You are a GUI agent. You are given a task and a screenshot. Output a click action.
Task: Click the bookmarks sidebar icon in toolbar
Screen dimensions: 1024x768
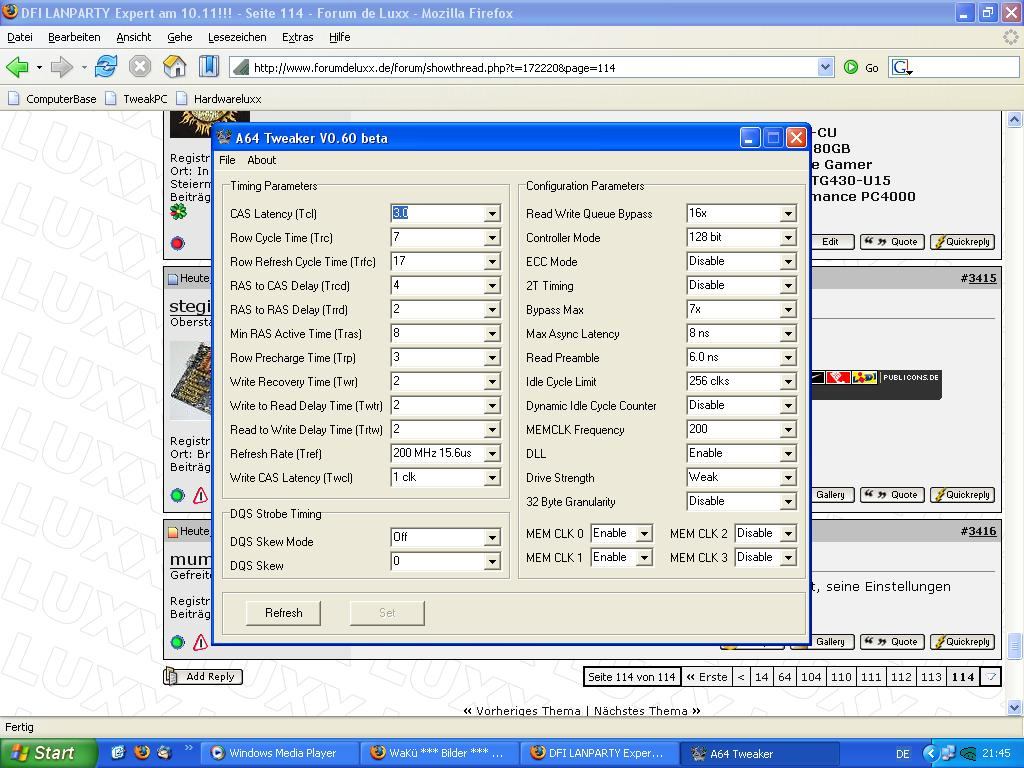[x=208, y=67]
